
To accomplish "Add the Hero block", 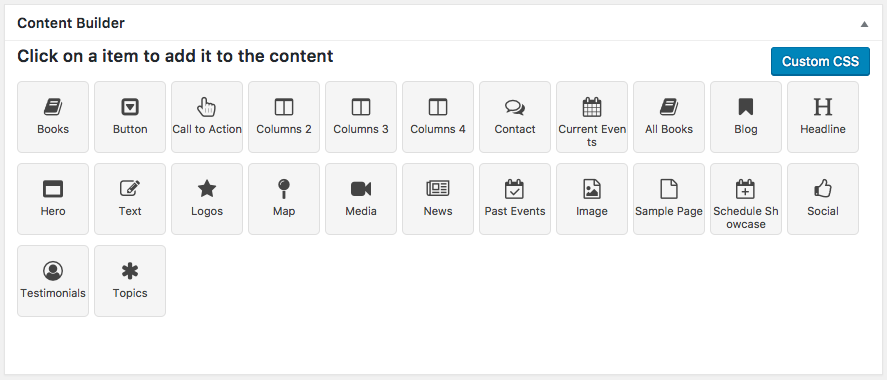I will (53, 199).
